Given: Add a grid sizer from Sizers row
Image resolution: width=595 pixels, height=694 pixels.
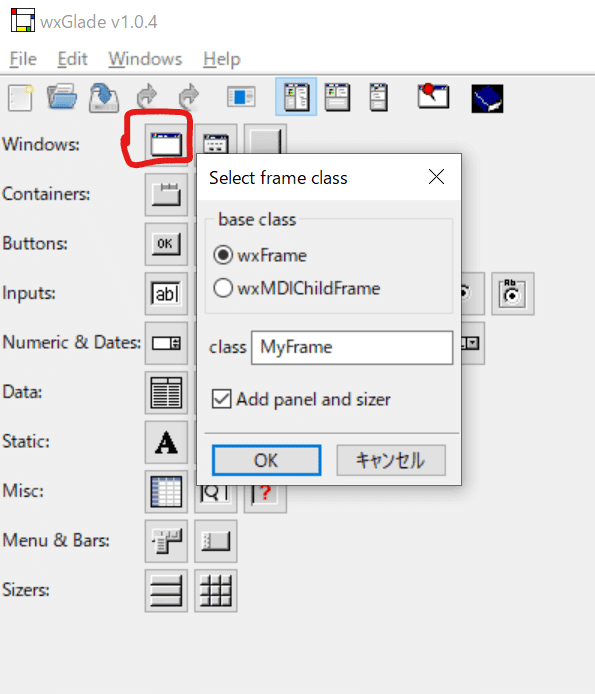Looking at the screenshot, I should [x=216, y=591].
